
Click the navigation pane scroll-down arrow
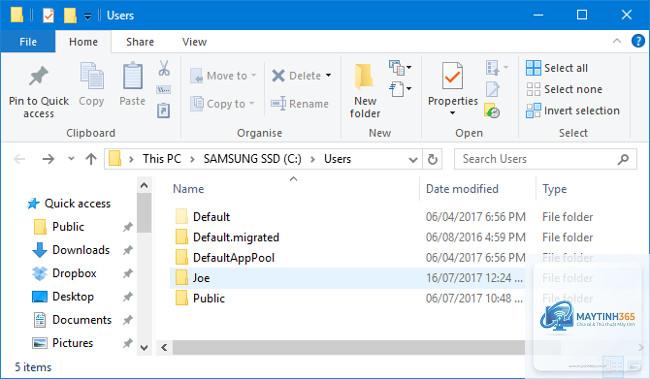click(x=144, y=347)
